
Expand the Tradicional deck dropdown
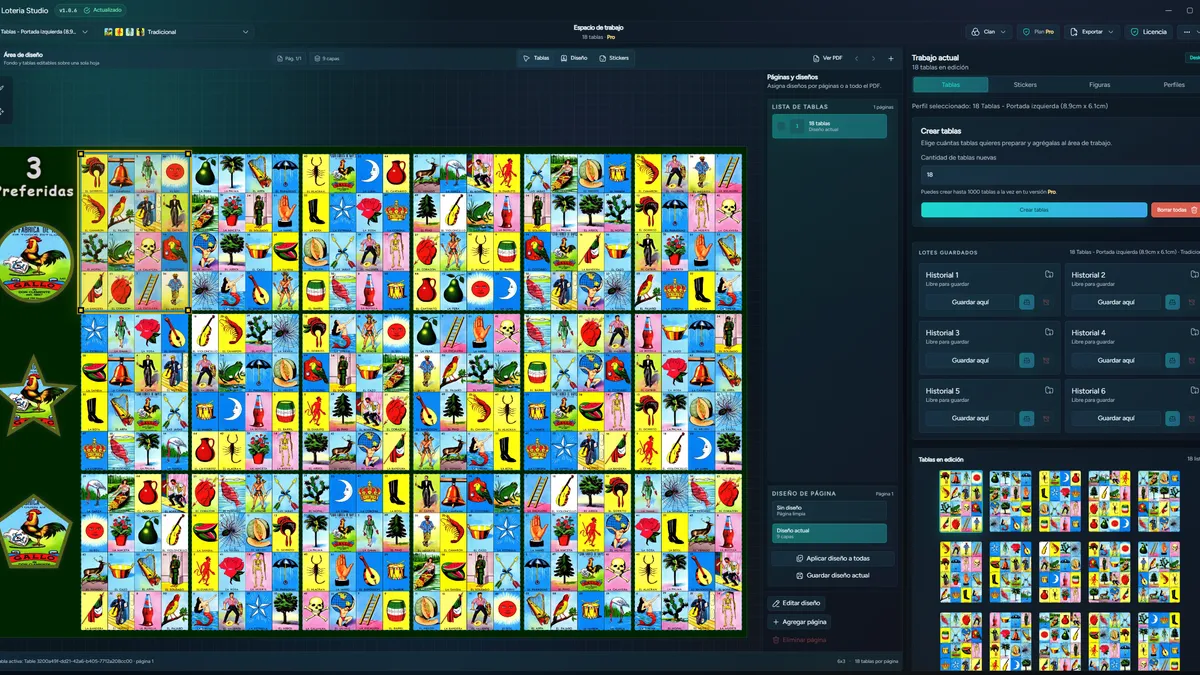(x=175, y=32)
